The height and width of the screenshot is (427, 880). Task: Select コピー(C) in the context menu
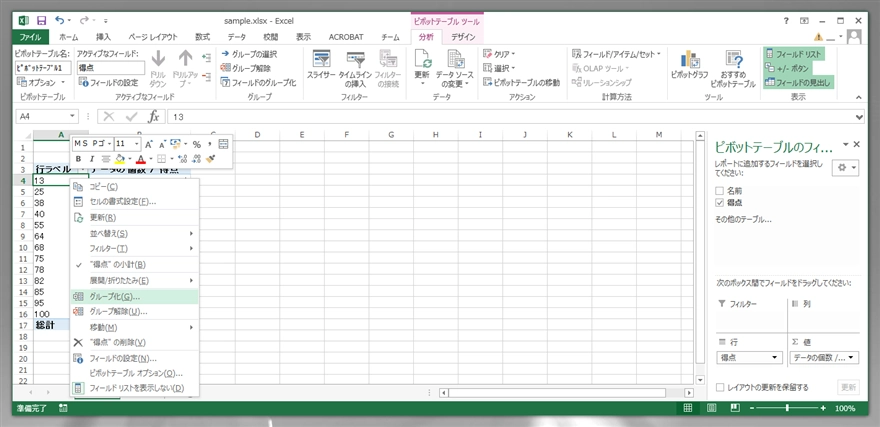(x=135, y=186)
